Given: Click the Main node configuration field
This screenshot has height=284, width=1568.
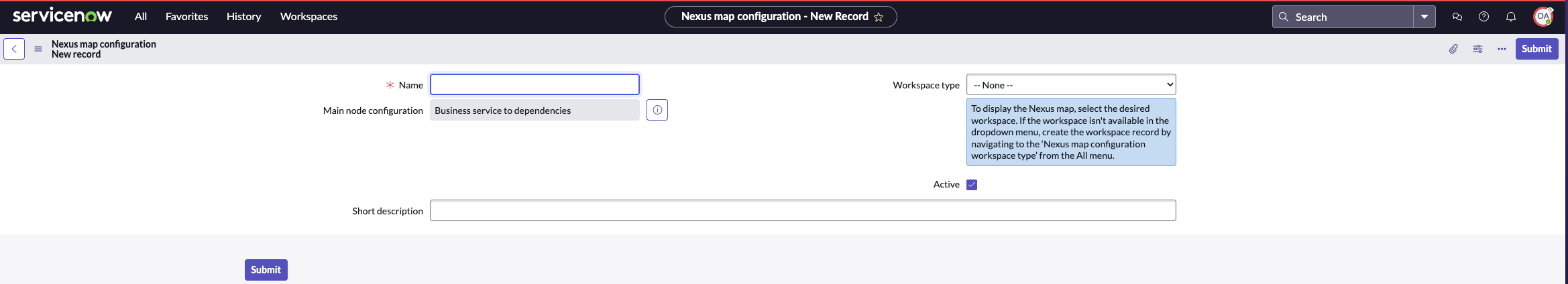Looking at the screenshot, I should coord(535,111).
